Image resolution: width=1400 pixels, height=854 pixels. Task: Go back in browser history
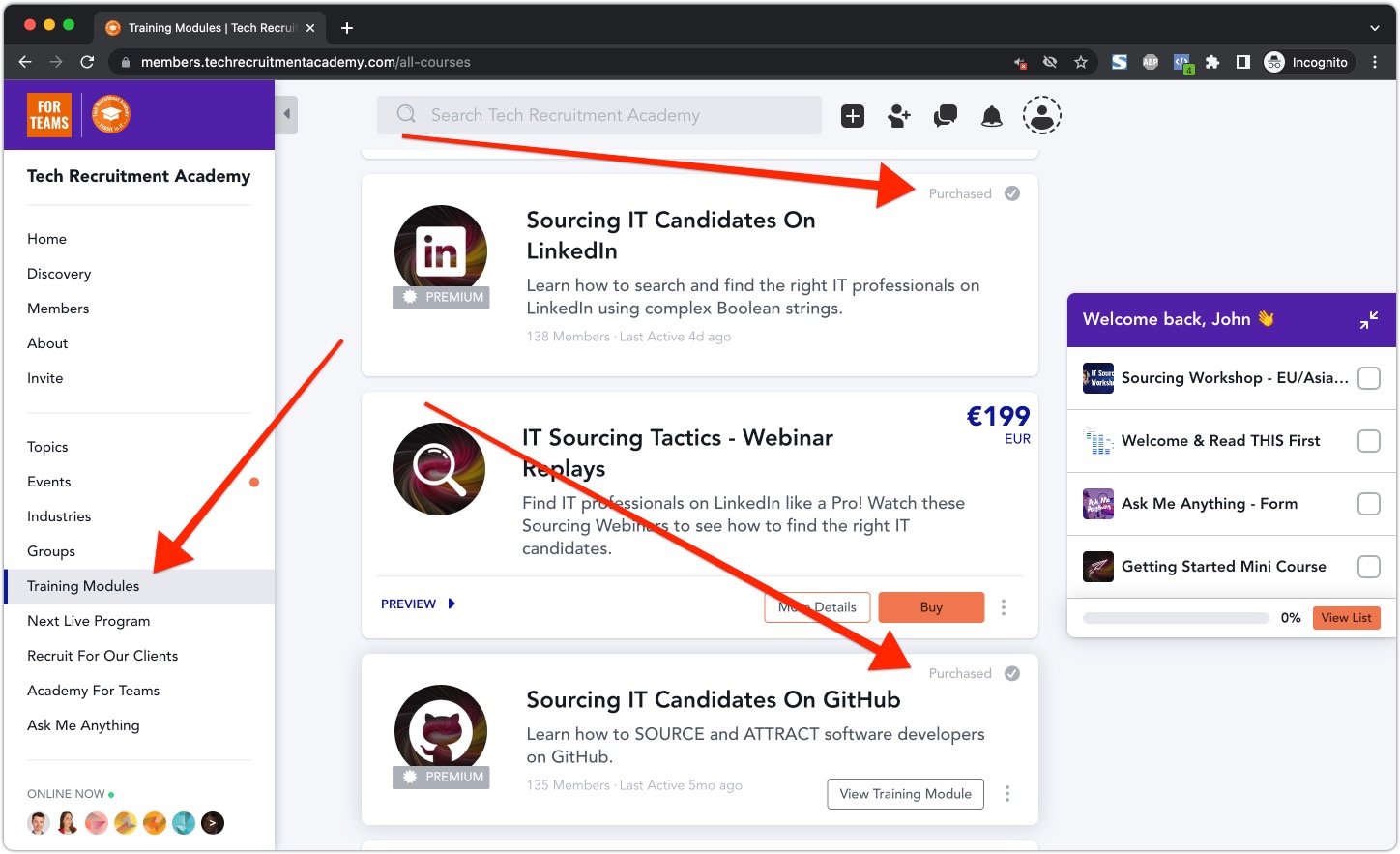click(25, 62)
